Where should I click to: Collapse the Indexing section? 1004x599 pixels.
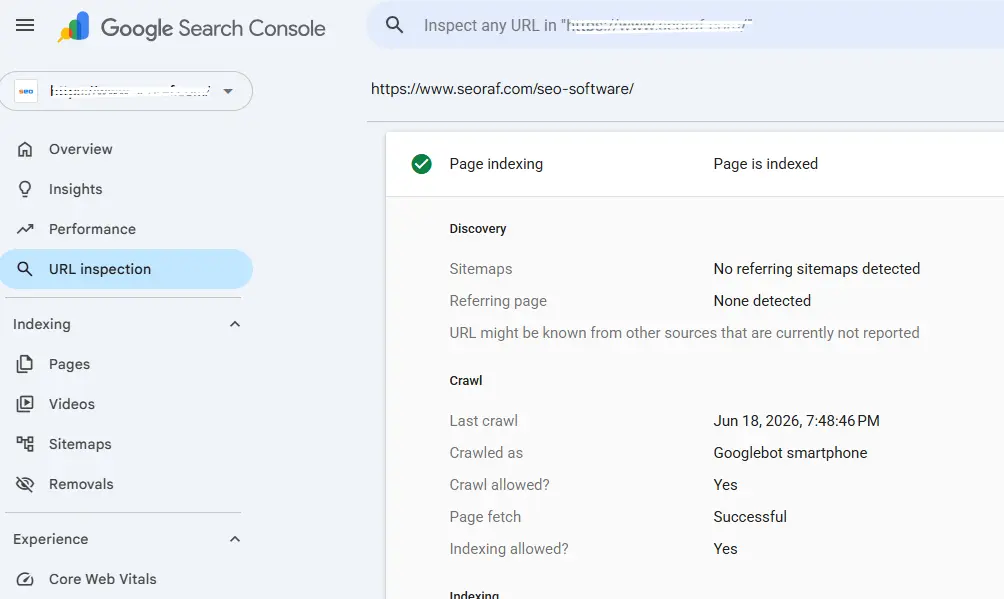click(x=235, y=324)
